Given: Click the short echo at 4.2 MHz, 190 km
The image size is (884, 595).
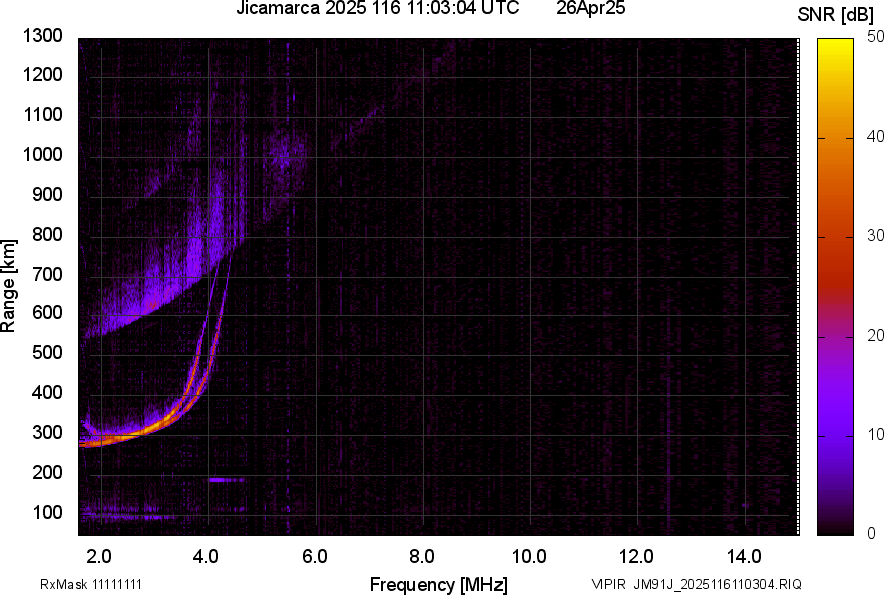Looking at the screenshot, I should (x=226, y=480).
